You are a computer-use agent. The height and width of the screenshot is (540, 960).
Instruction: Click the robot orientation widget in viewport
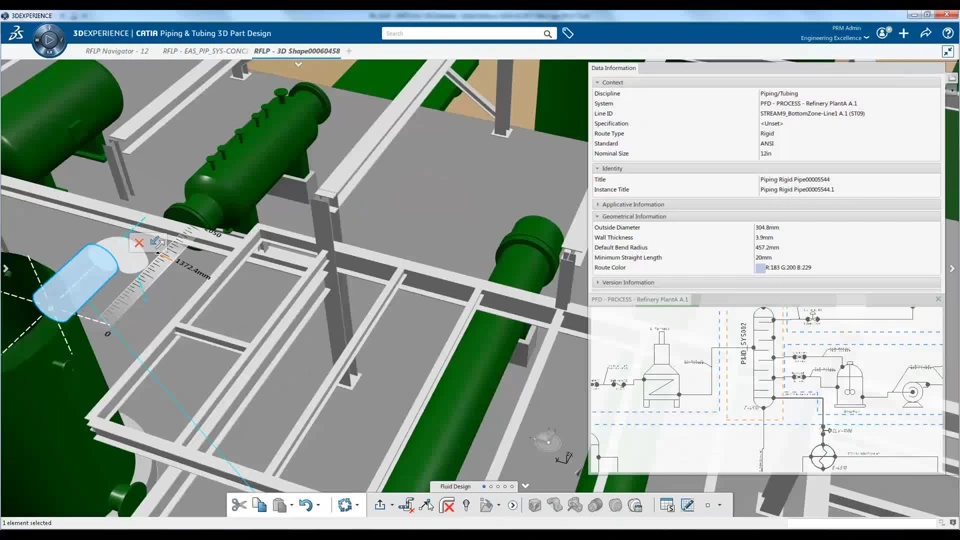pos(547,439)
